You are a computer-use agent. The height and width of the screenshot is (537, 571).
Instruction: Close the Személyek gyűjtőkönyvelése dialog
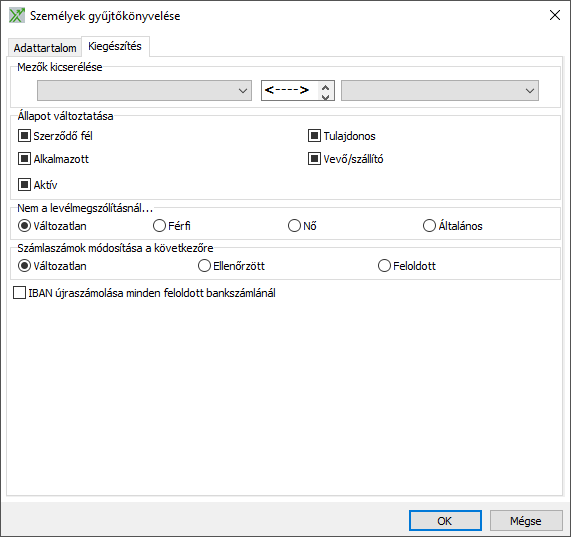click(555, 15)
